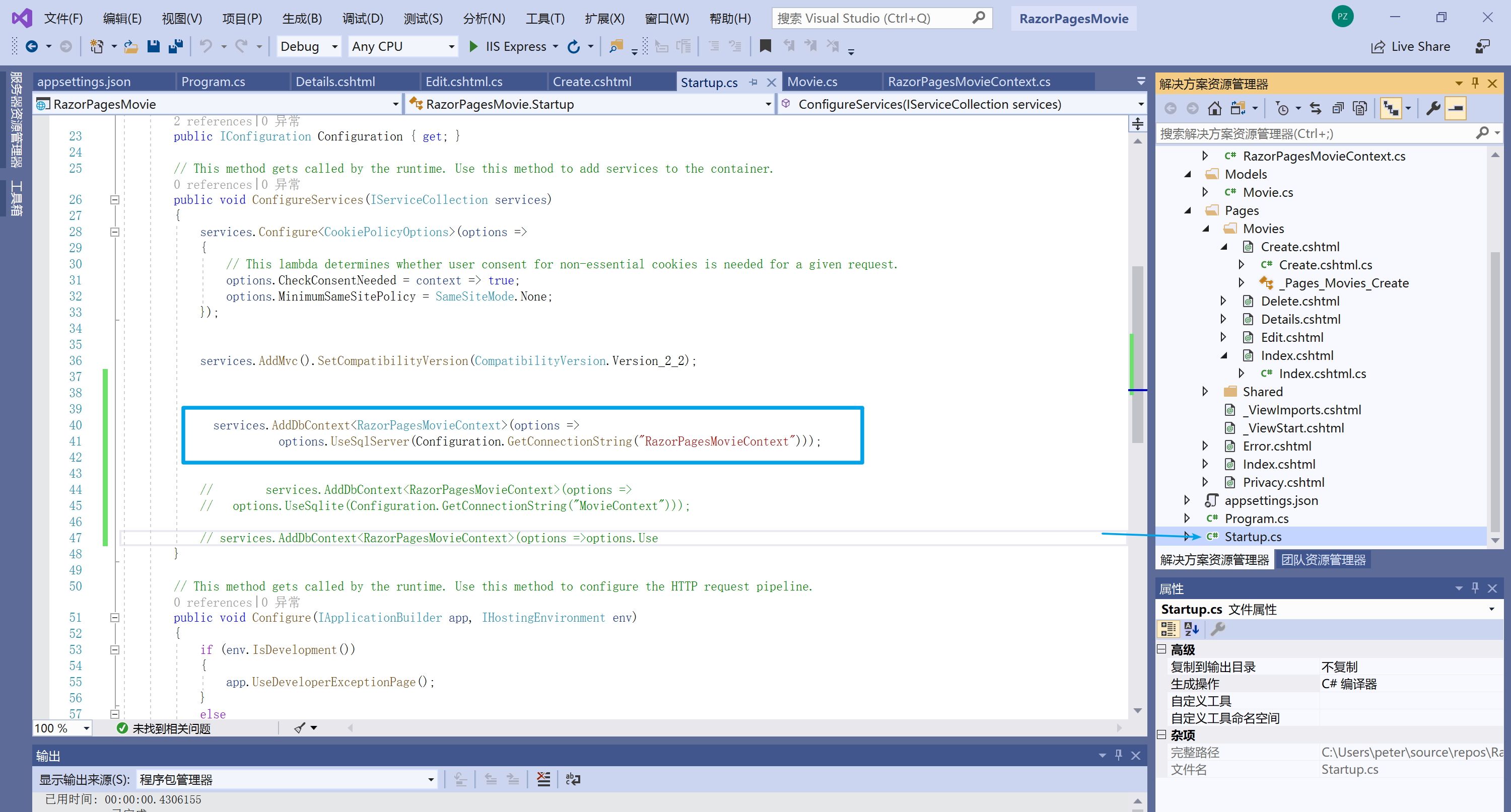This screenshot has height=812, width=1511.
Task: Click the Save All toolbar icon
Action: tap(175, 46)
